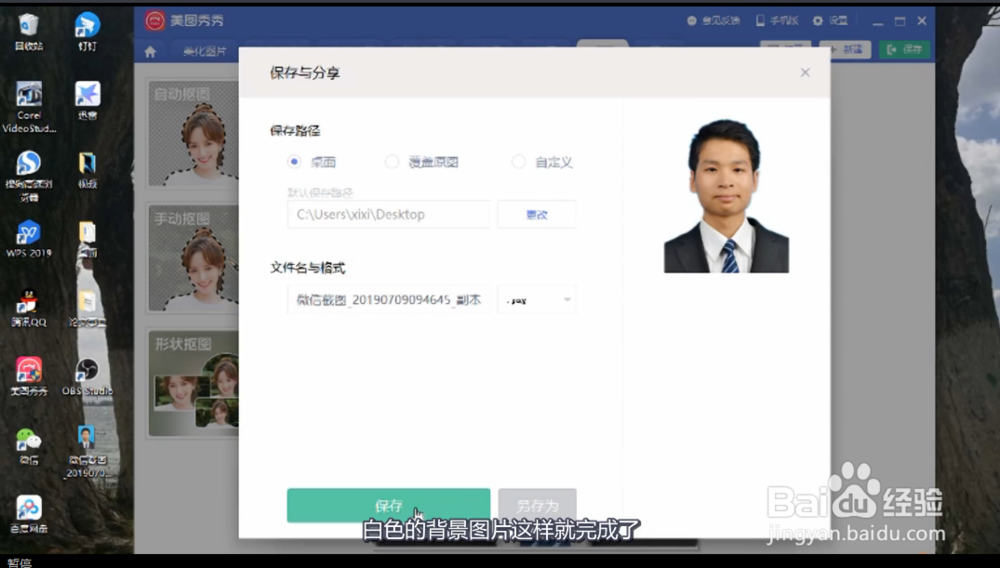The image size is (1000, 568).
Task: Close the Save and Share dialog
Action: (x=805, y=73)
